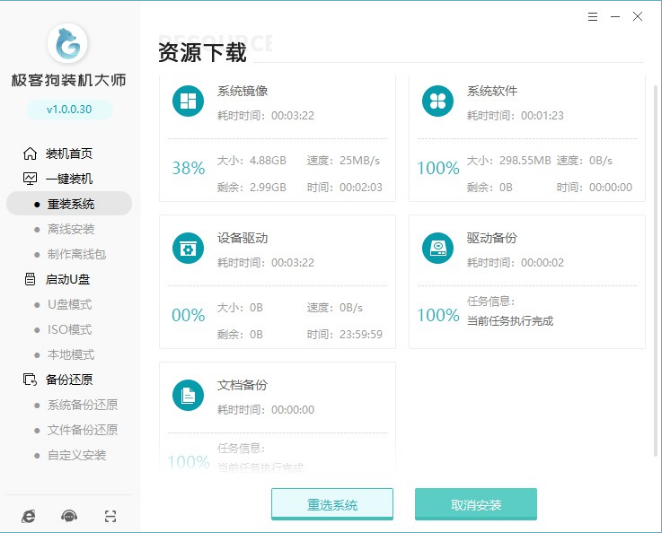Collapse the 一键重装 sidebar section
This screenshot has width=662, height=535.
(x=68, y=178)
